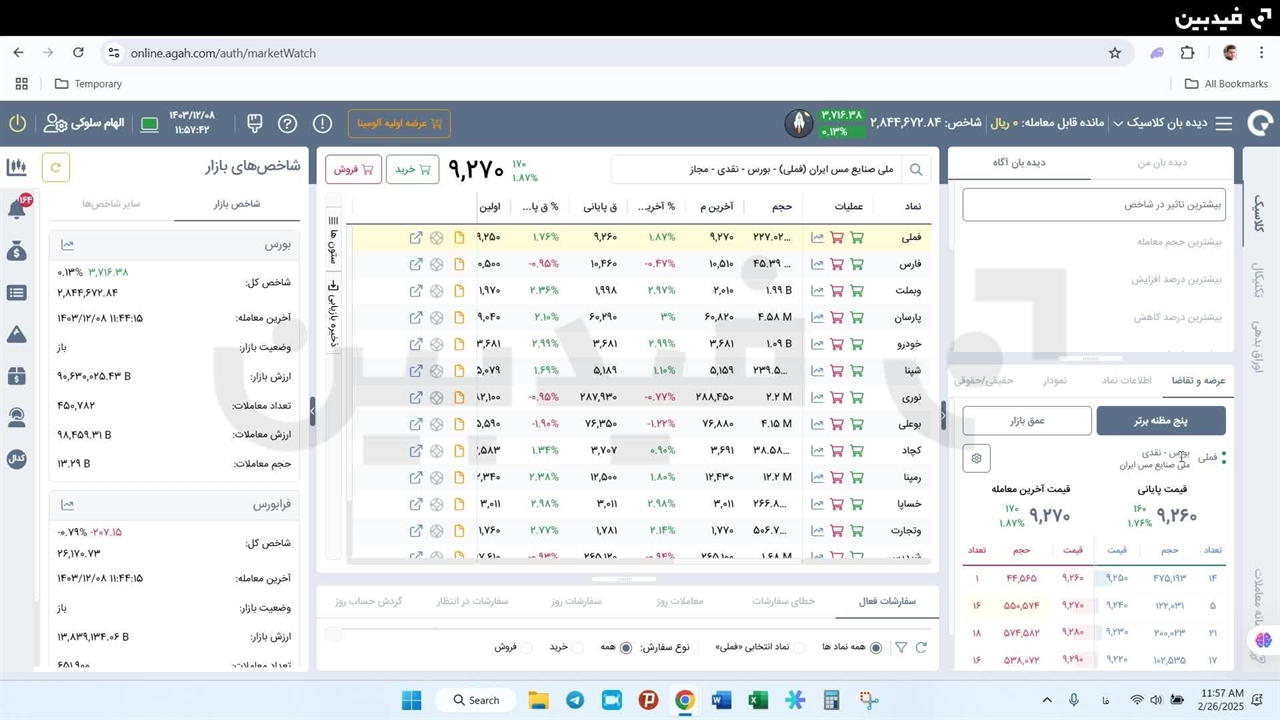The width and height of the screenshot is (1280, 720).
Task: Click the red sell cart for خودرو
Action: pos(837,343)
